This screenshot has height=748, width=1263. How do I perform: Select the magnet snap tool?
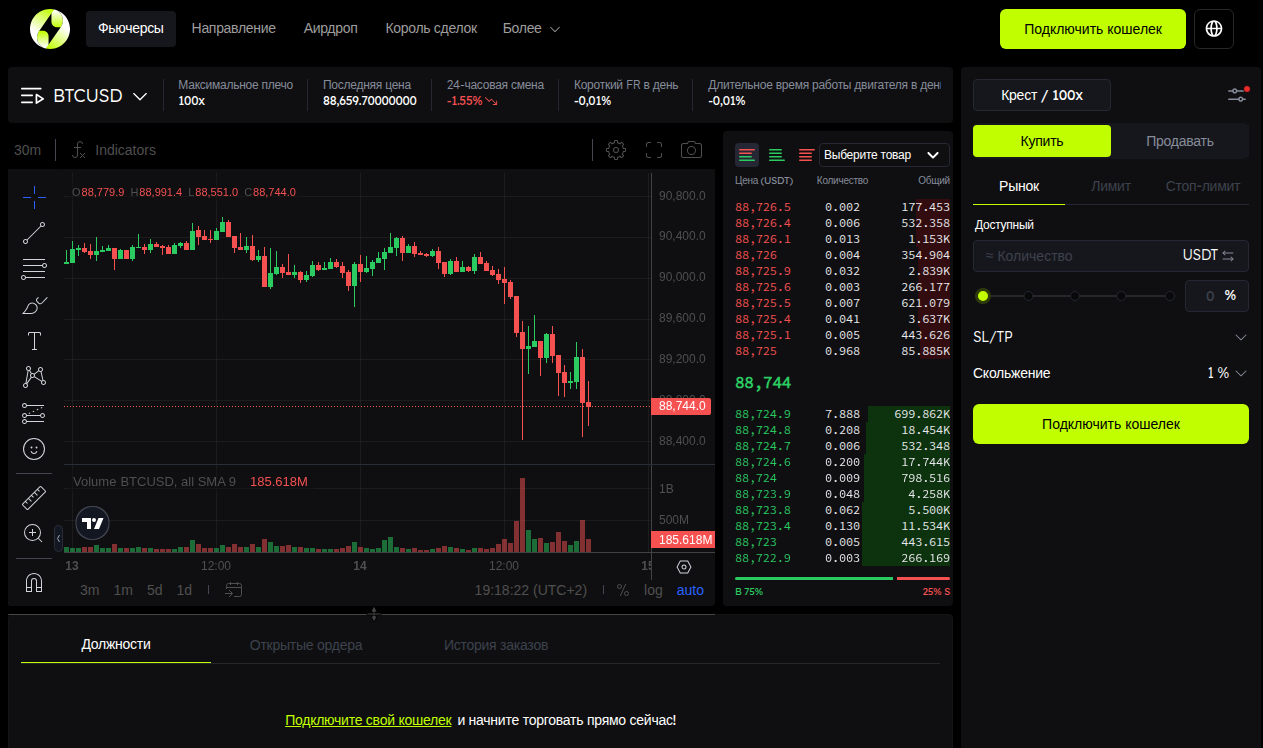(x=33, y=581)
